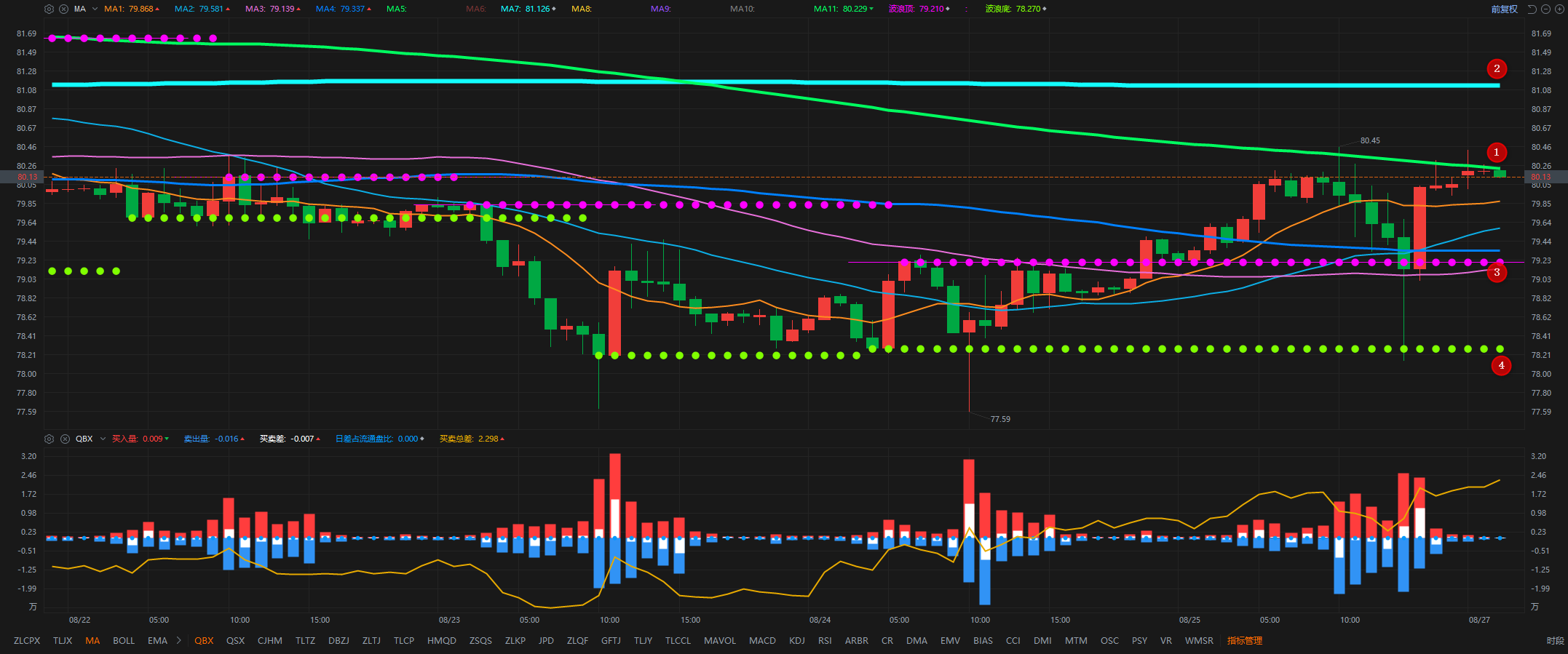
Task: Open 指标管理 indicator management
Action: tap(1245, 640)
